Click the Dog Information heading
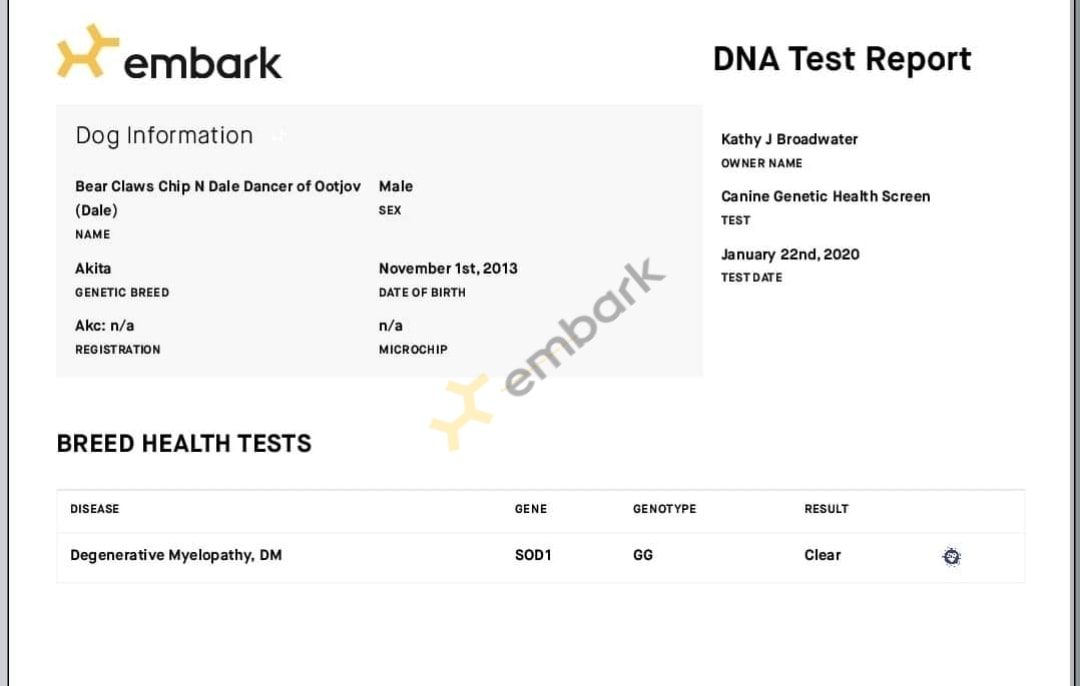The width and height of the screenshot is (1080, 686). pos(164,135)
